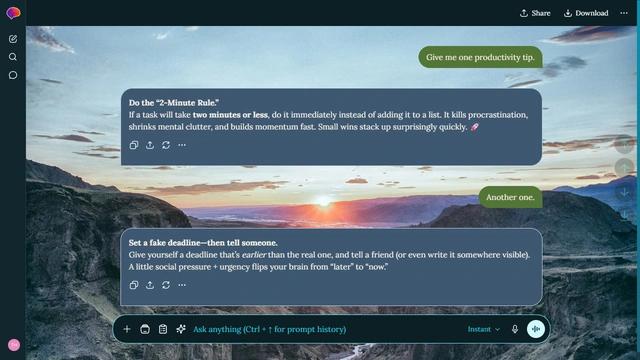Open the Instant model dropdown
This screenshot has height=360, width=640.
click(484, 329)
